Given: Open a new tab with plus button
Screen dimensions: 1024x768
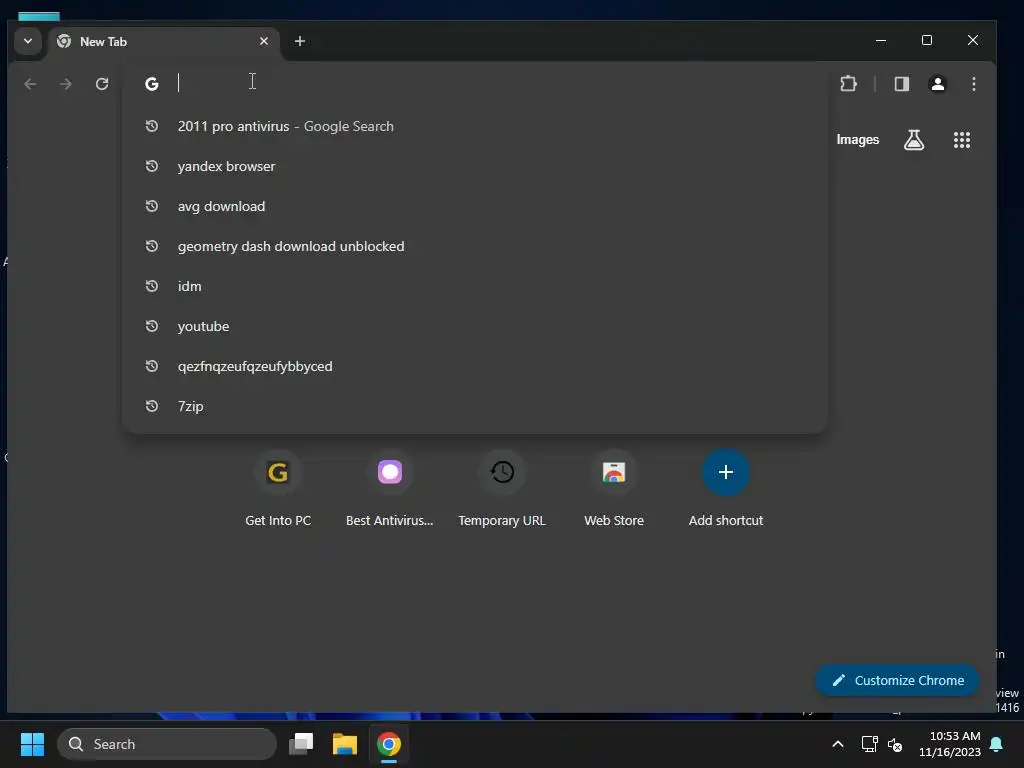Looking at the screenshot, I should pos(300,41).
